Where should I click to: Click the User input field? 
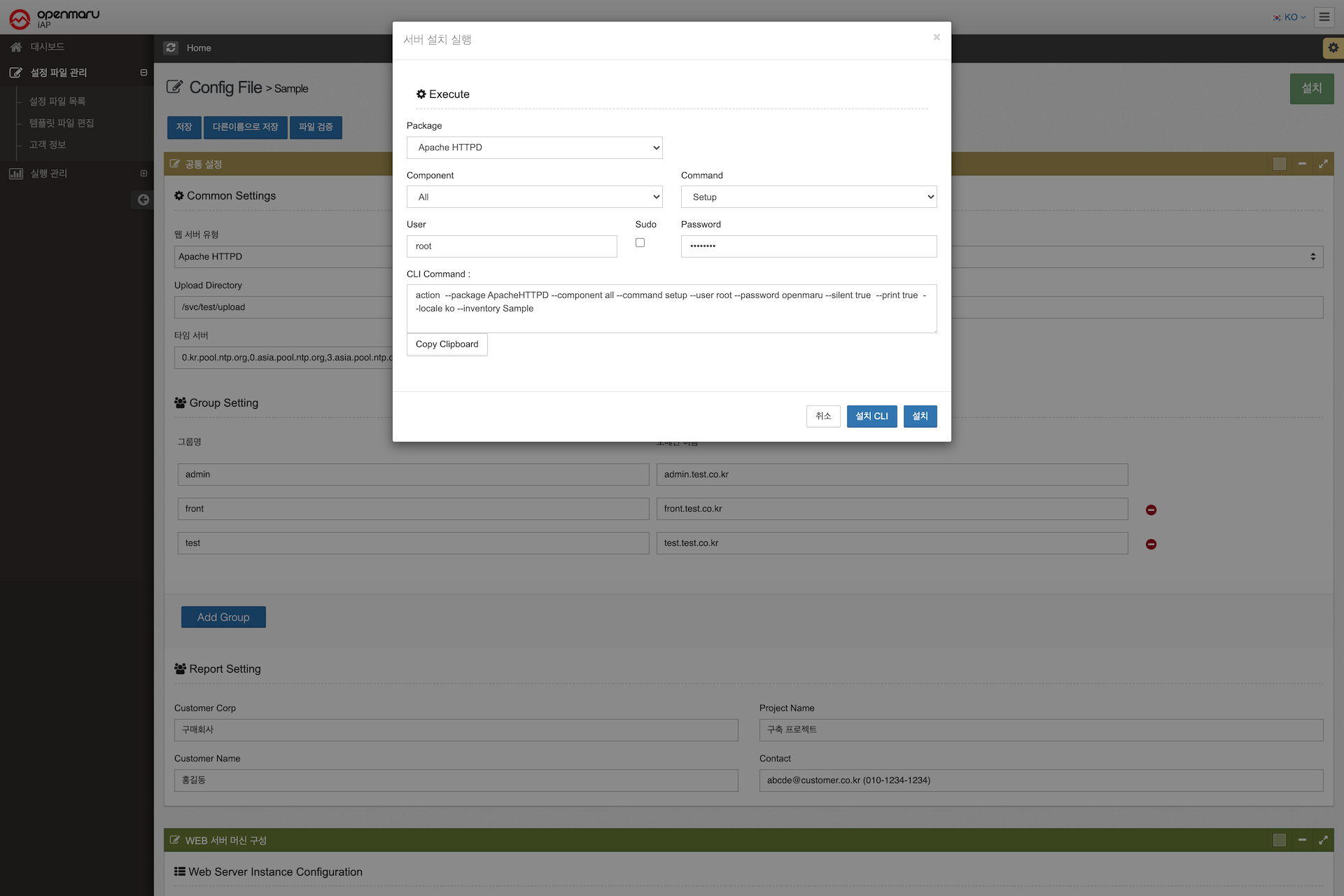click(512, 246)
